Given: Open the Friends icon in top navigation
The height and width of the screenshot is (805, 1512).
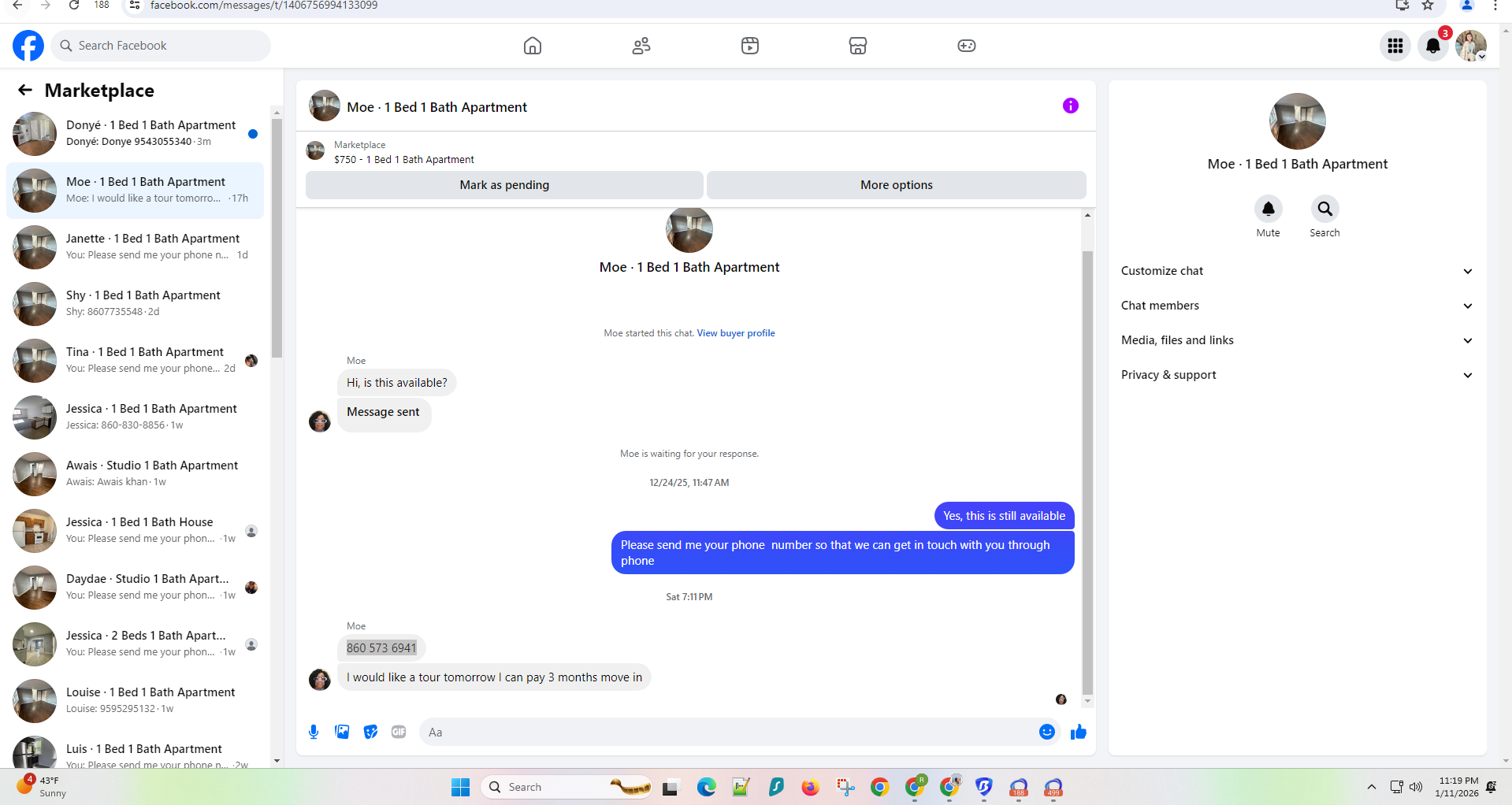Looking at the screenshot, I should pyautogui.click(x=641, y=46).
